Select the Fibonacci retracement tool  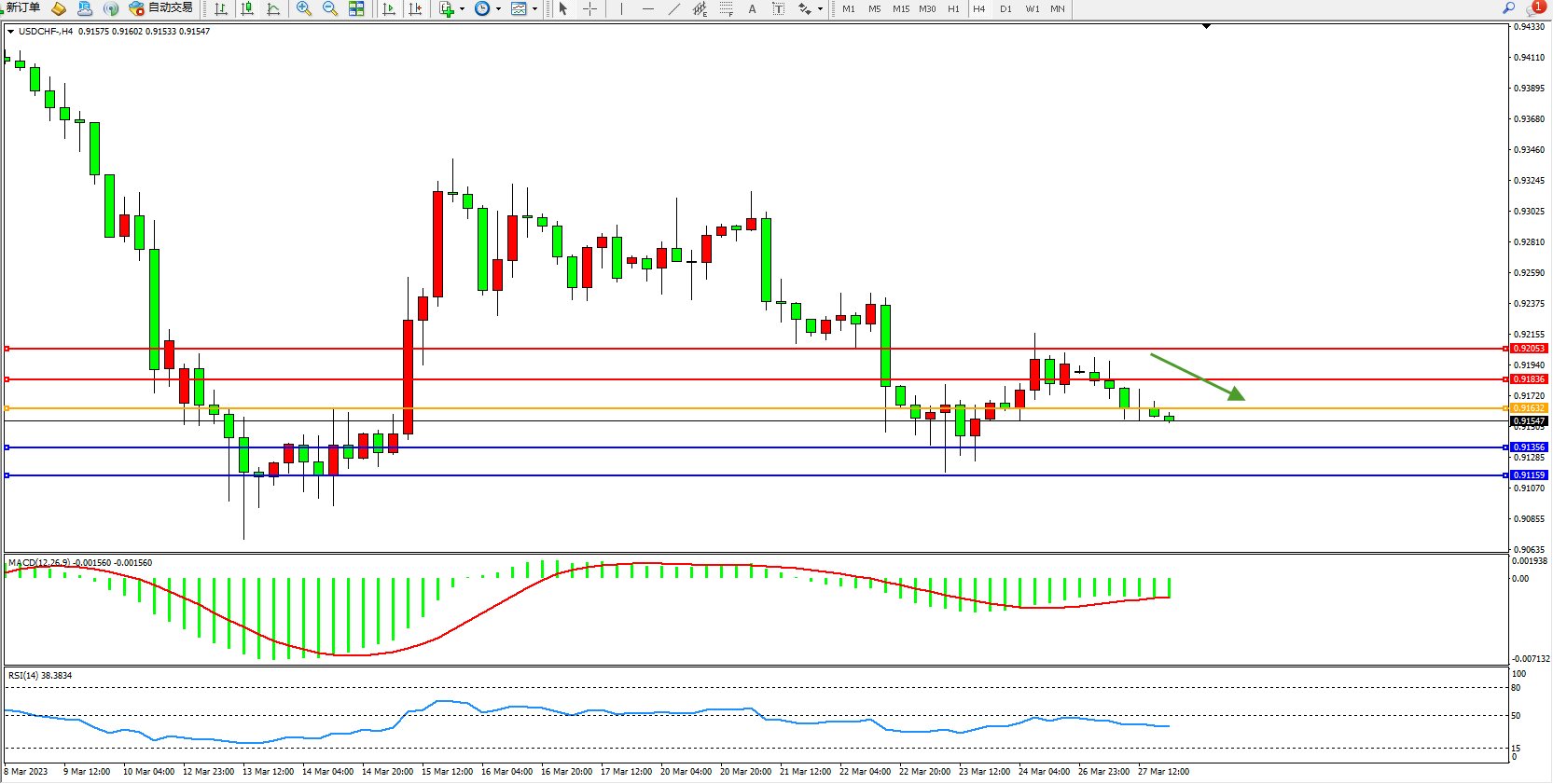pyautogui.click(x=727, y=8)
